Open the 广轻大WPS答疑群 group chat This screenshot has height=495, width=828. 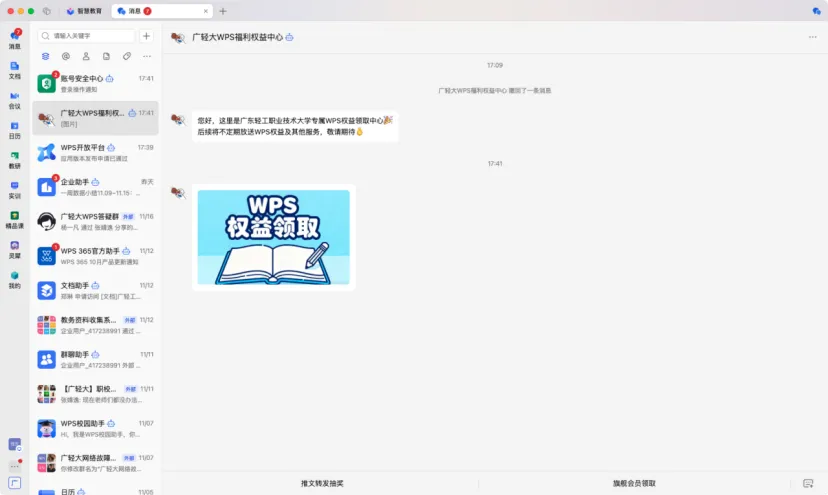click(95, 221)
